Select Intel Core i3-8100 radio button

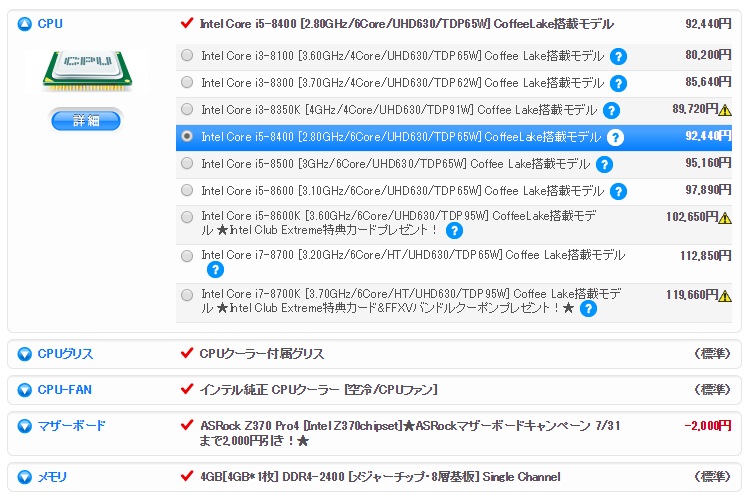187,55
